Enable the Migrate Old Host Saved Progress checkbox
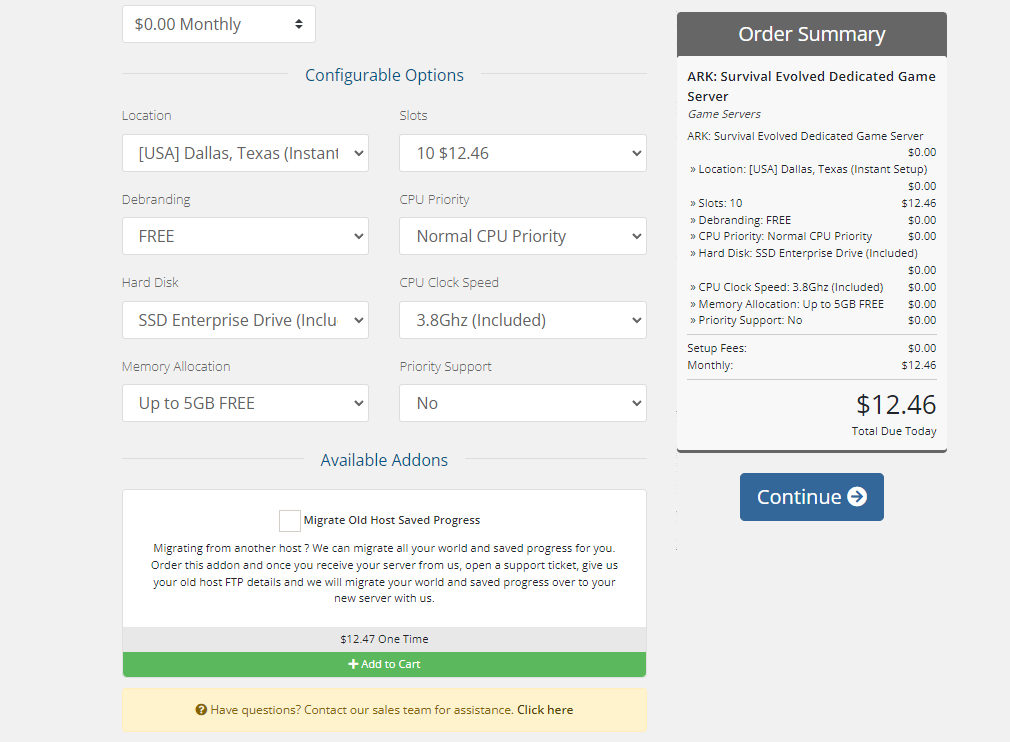Screen dimensions: 1010x742 coord(289,520)
